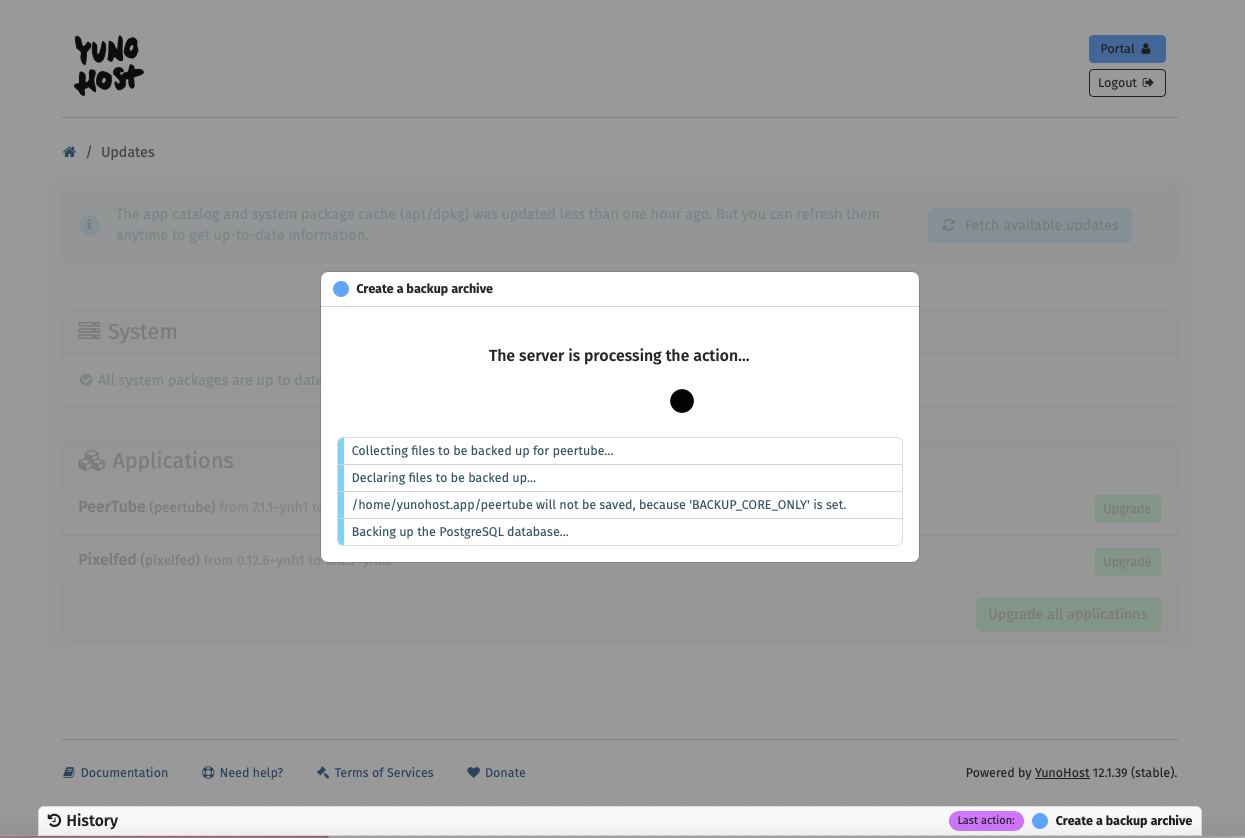Click the black loading spinner in dialog
Screen dimensions: 1245x838
(682, 401)
